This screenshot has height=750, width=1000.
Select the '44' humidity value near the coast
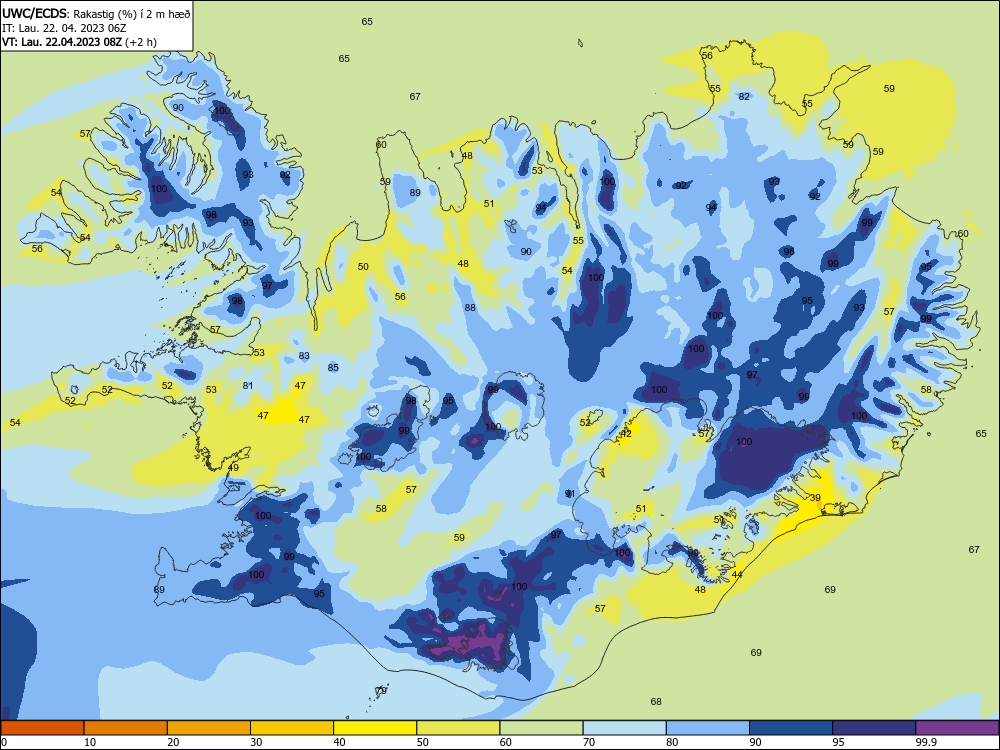[737, 575]
